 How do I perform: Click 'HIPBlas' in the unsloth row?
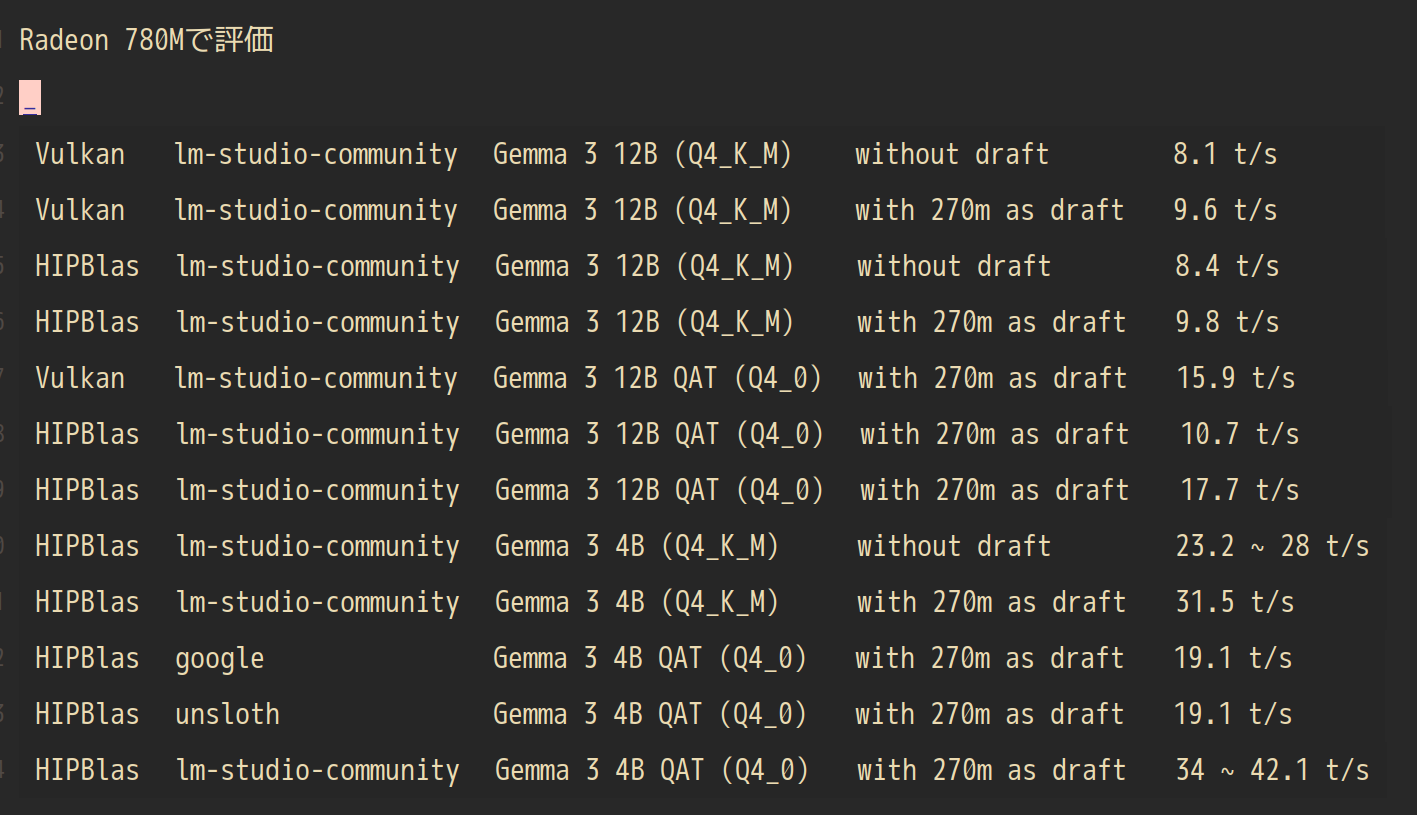87,714
